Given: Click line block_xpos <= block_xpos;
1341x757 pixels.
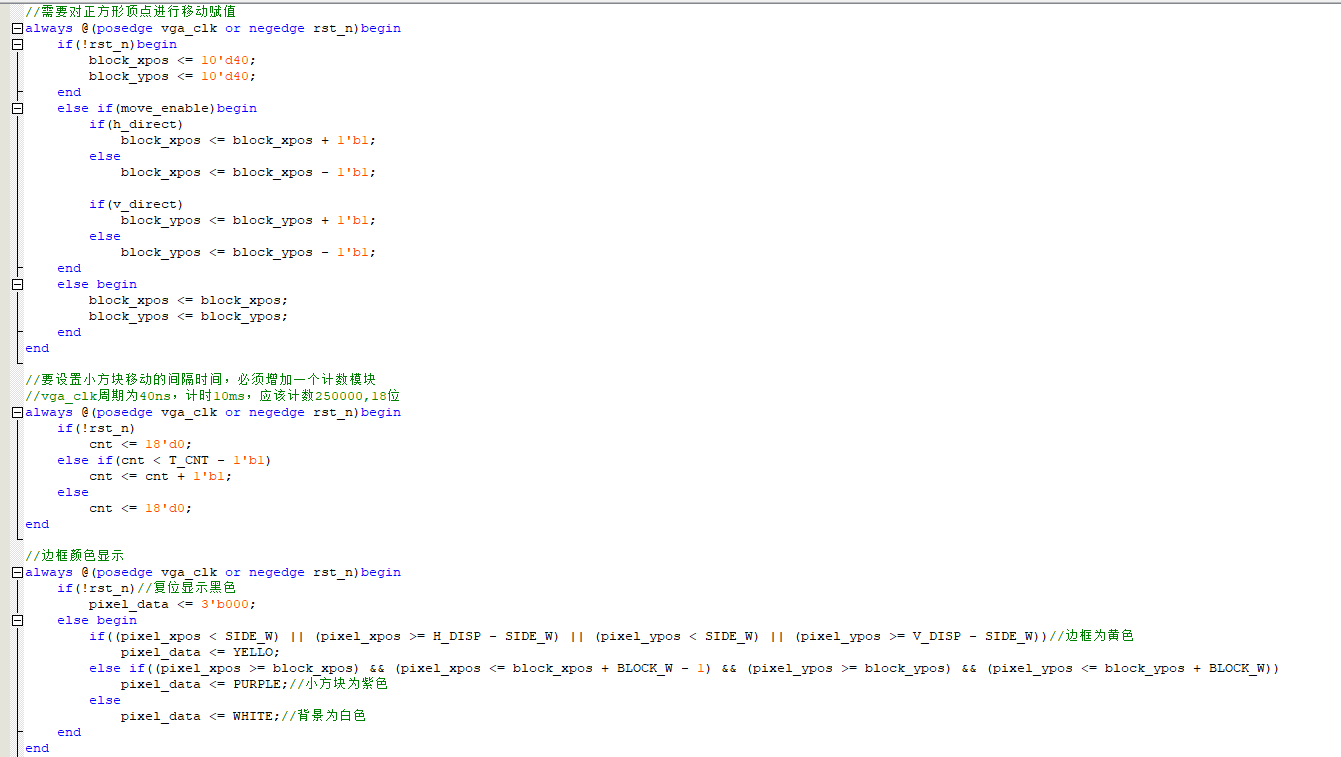Looking at the screenshot, I should (188, 300).
